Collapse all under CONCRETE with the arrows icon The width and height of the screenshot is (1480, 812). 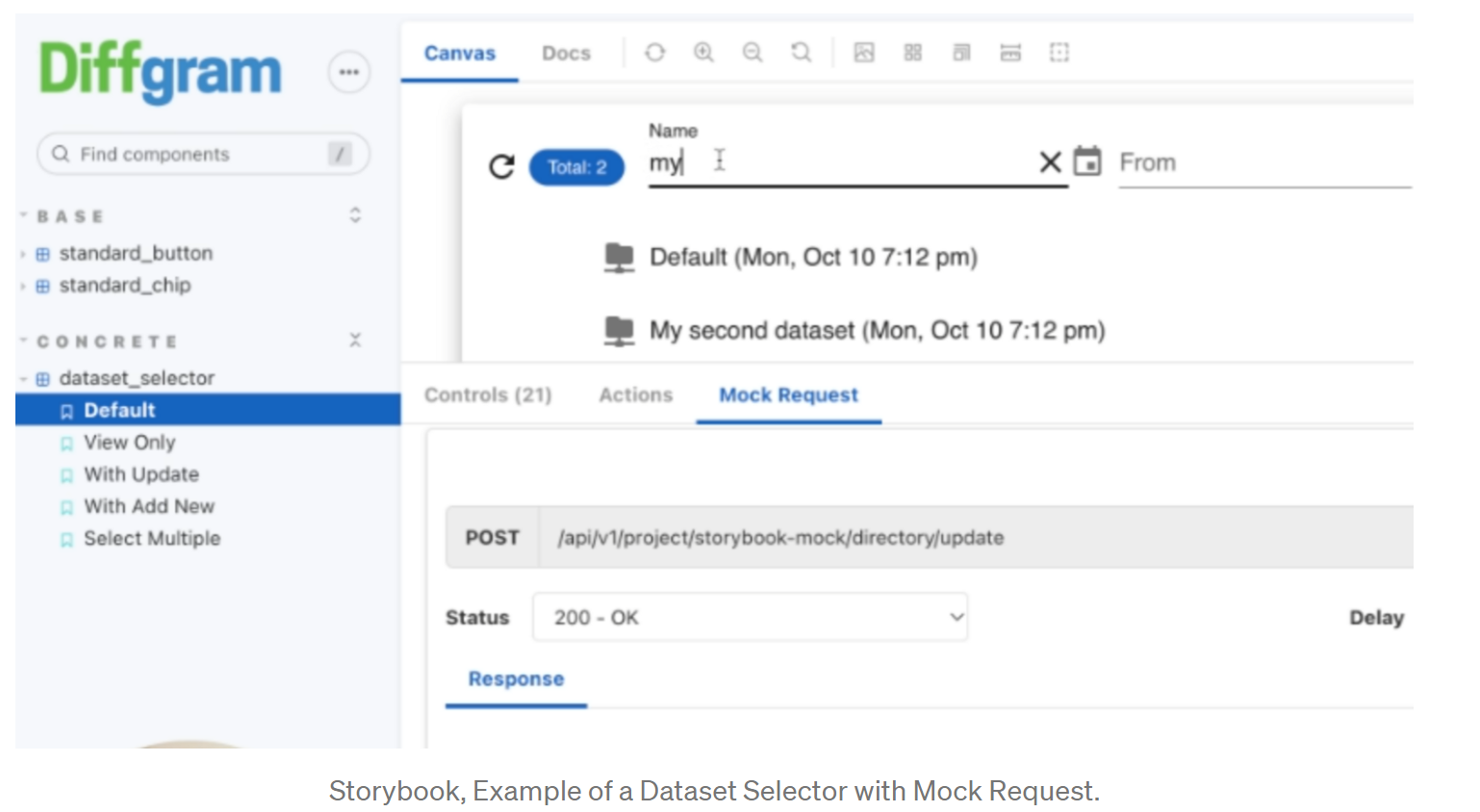(x=355, y=340)
